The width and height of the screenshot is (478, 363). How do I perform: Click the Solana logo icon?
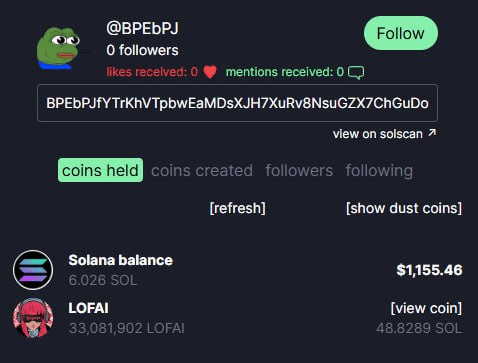click(x=33, y=270)
